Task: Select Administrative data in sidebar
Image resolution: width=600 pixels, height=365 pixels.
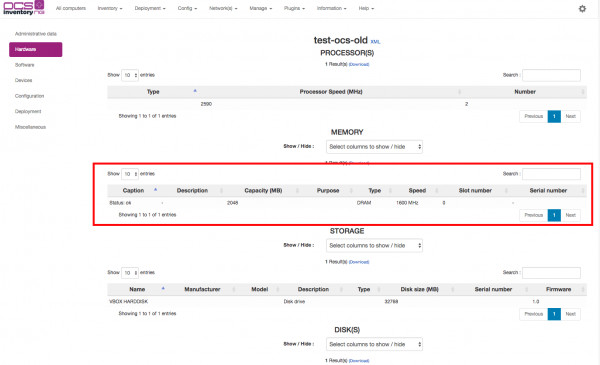Action: pyautogui.click(x=36, y=34)
